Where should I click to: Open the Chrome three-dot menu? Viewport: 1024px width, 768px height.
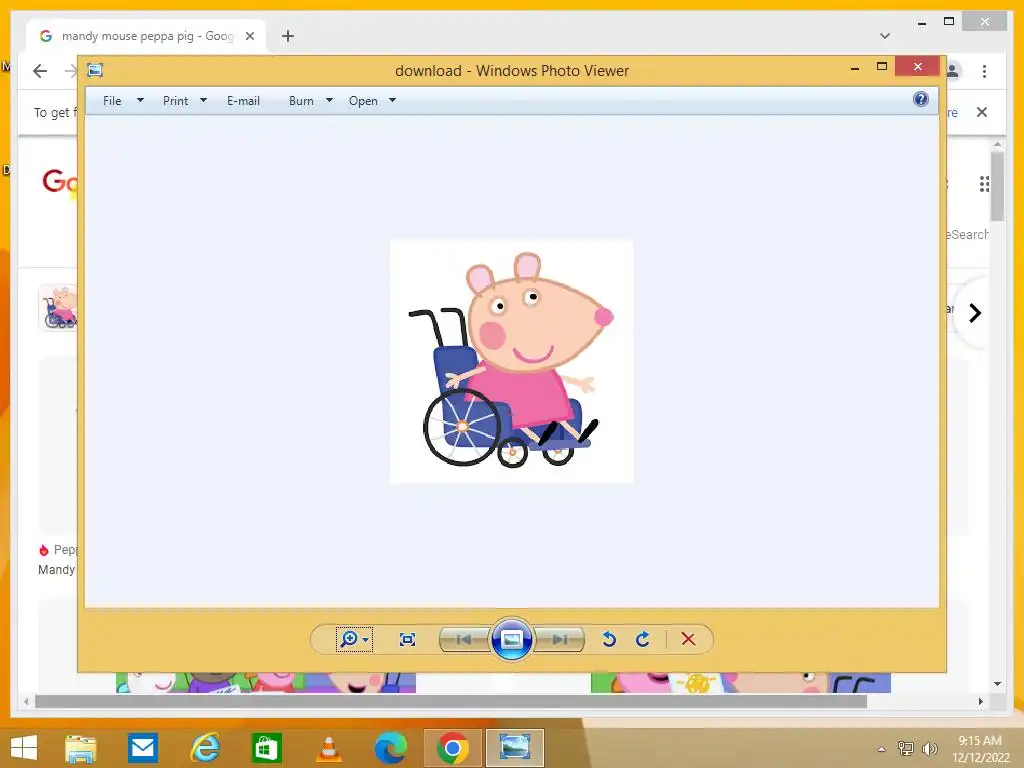point(984,71)
